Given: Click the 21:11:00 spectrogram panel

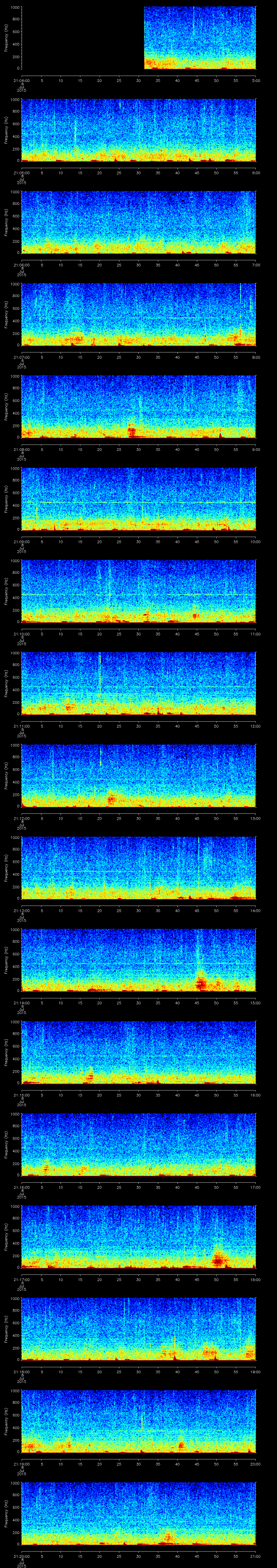Looking at the screenshot, I should pos(139,683).
